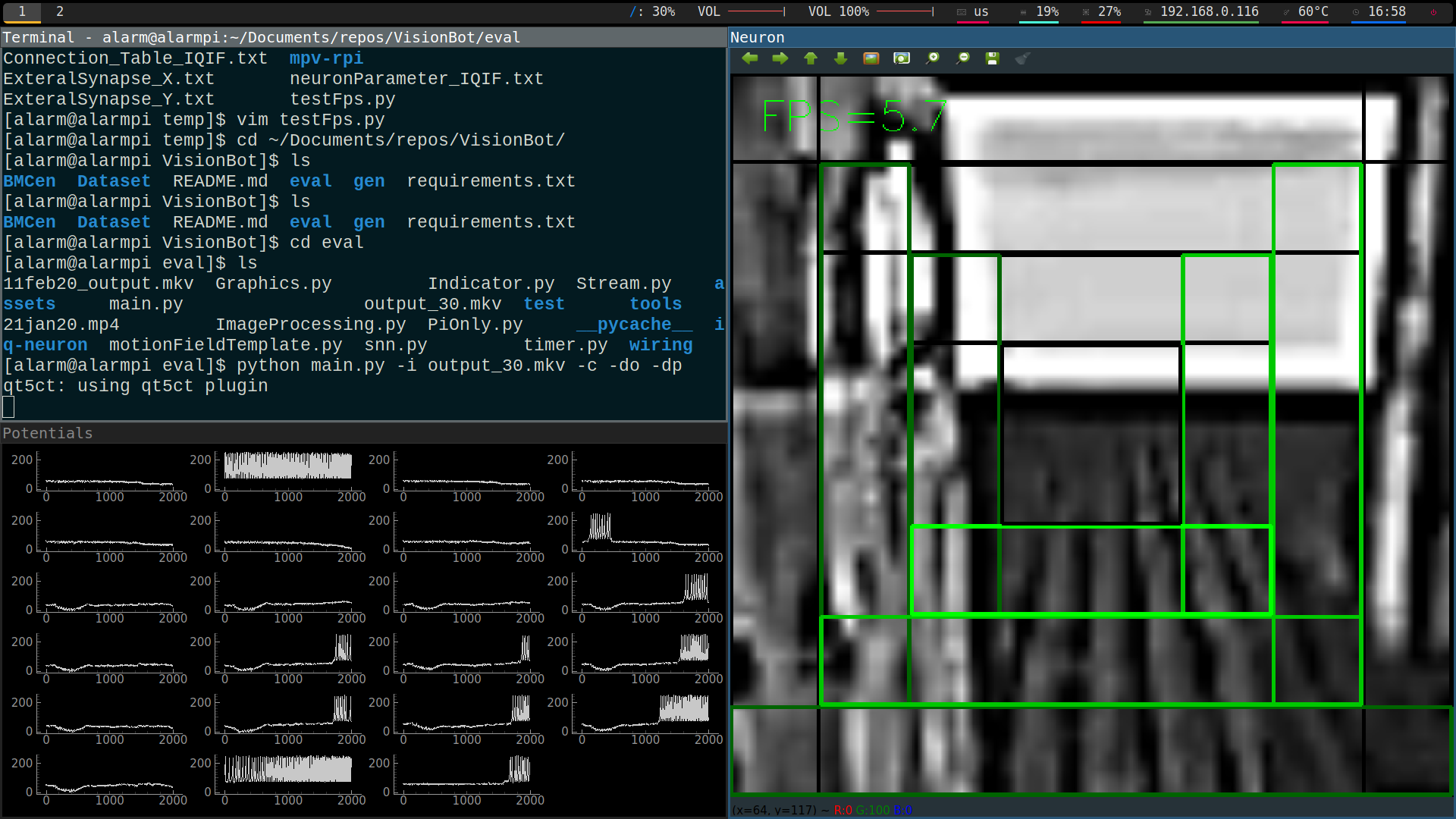
Task: Focus the Neuron window title bar
Action: (x=1091, y=37)
